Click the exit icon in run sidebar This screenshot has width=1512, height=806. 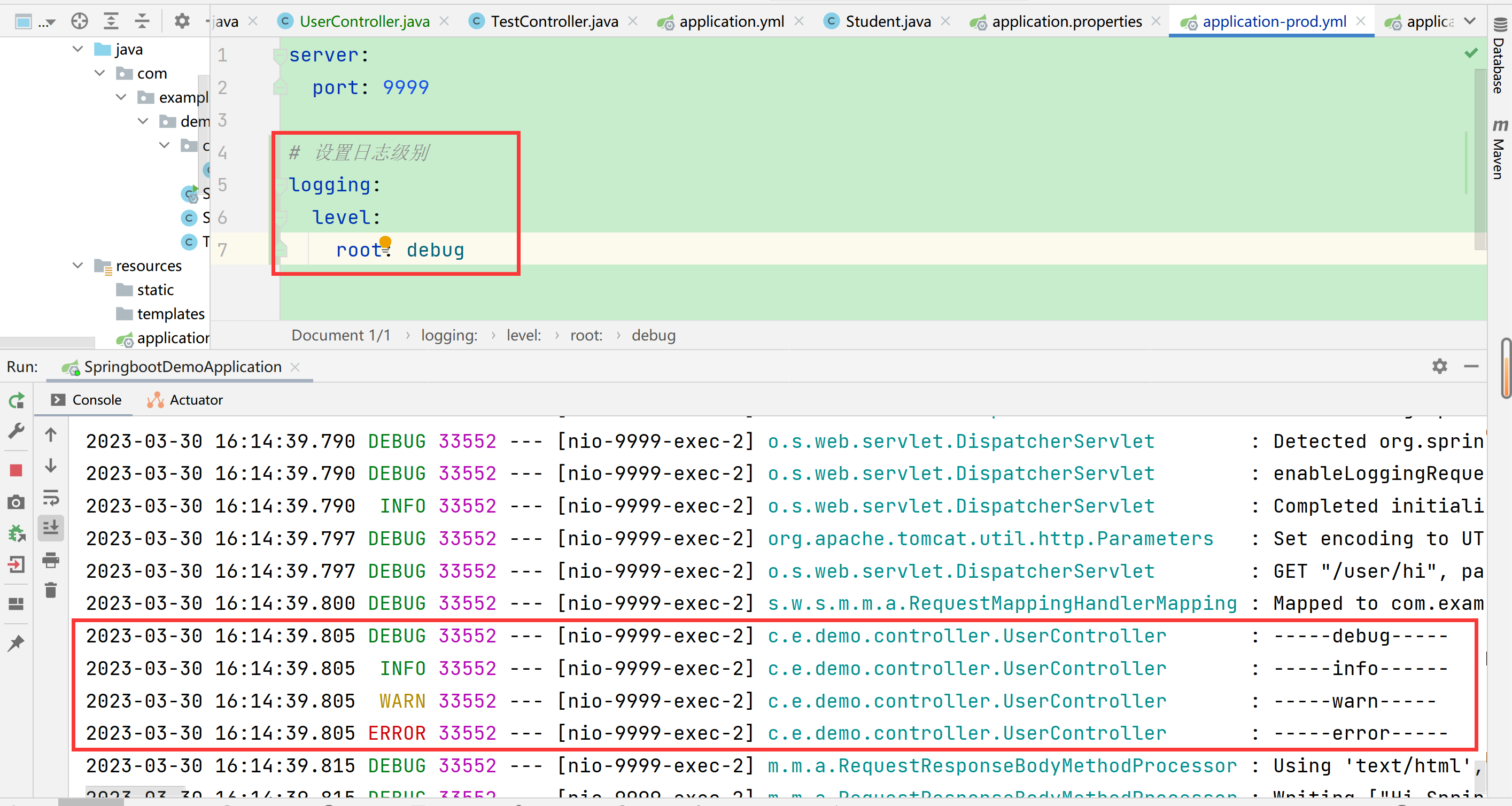[17, 565]
